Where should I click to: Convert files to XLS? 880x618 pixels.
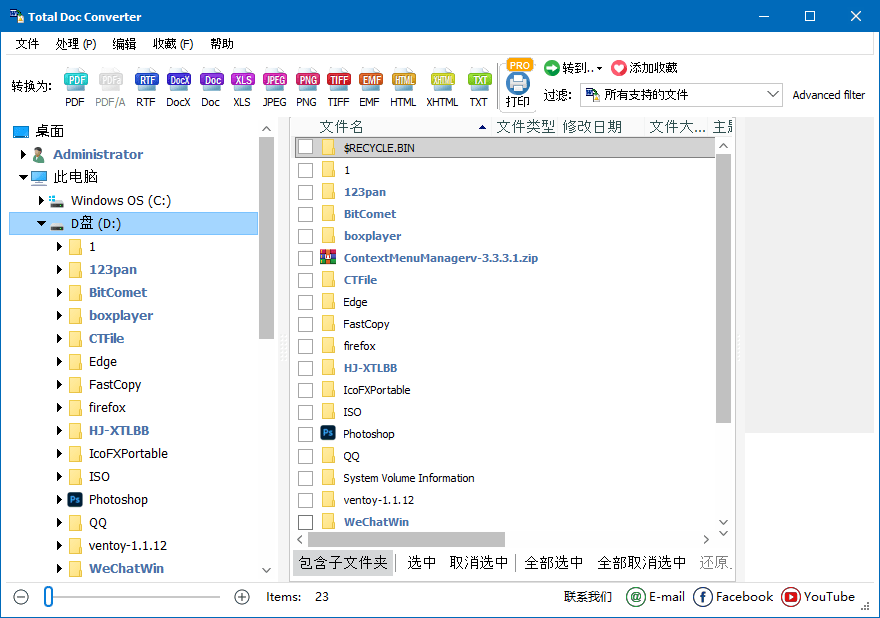242,80
